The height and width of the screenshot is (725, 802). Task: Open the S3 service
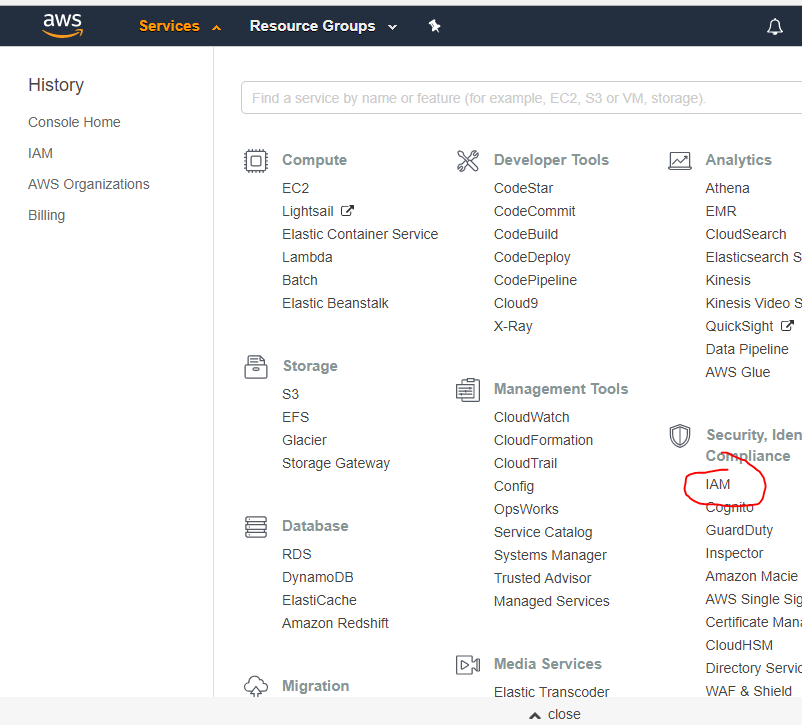click(x=290, y=394)
